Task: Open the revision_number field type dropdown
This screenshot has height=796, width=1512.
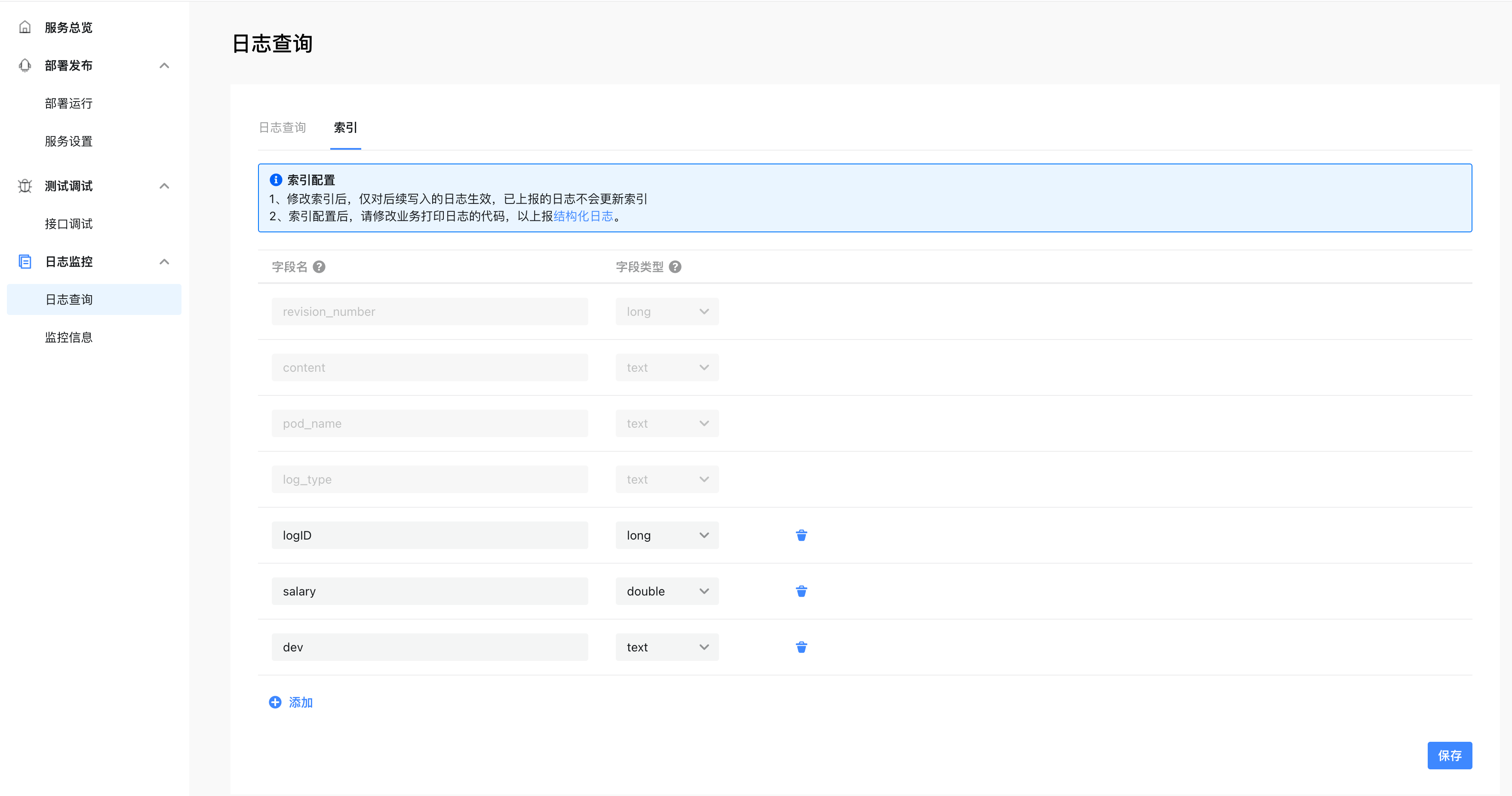Action: click(667, 312)
